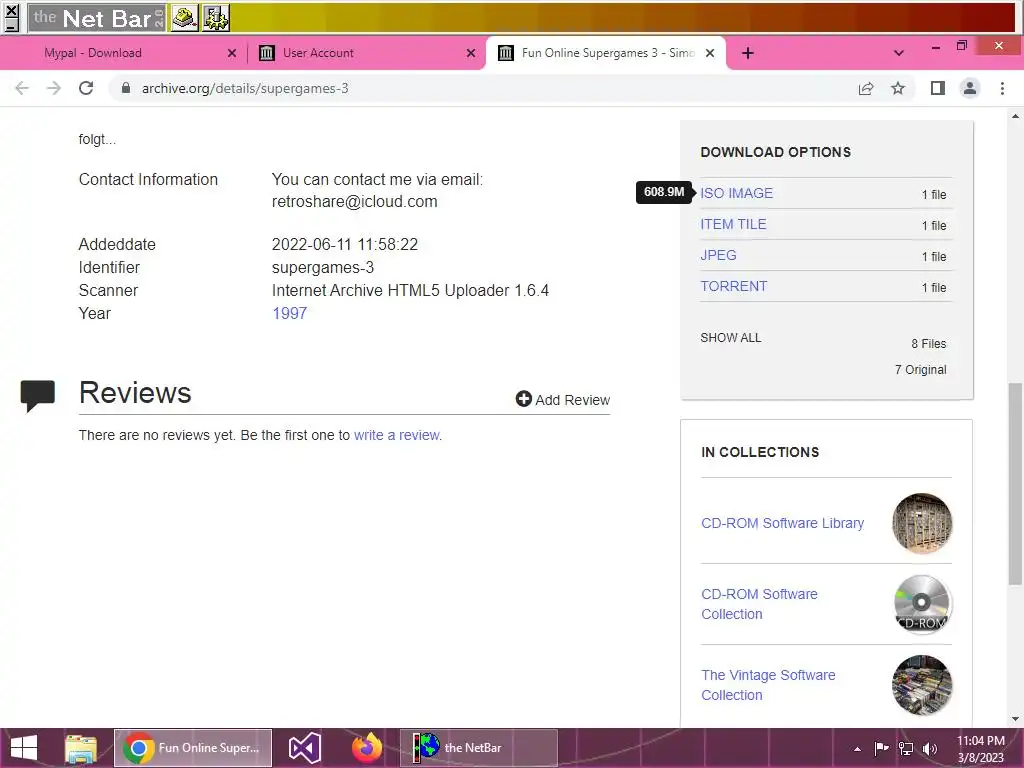Screen dimensions: 1024x768
Task: Download the JPEG file
Action: (x=718, y=255)
